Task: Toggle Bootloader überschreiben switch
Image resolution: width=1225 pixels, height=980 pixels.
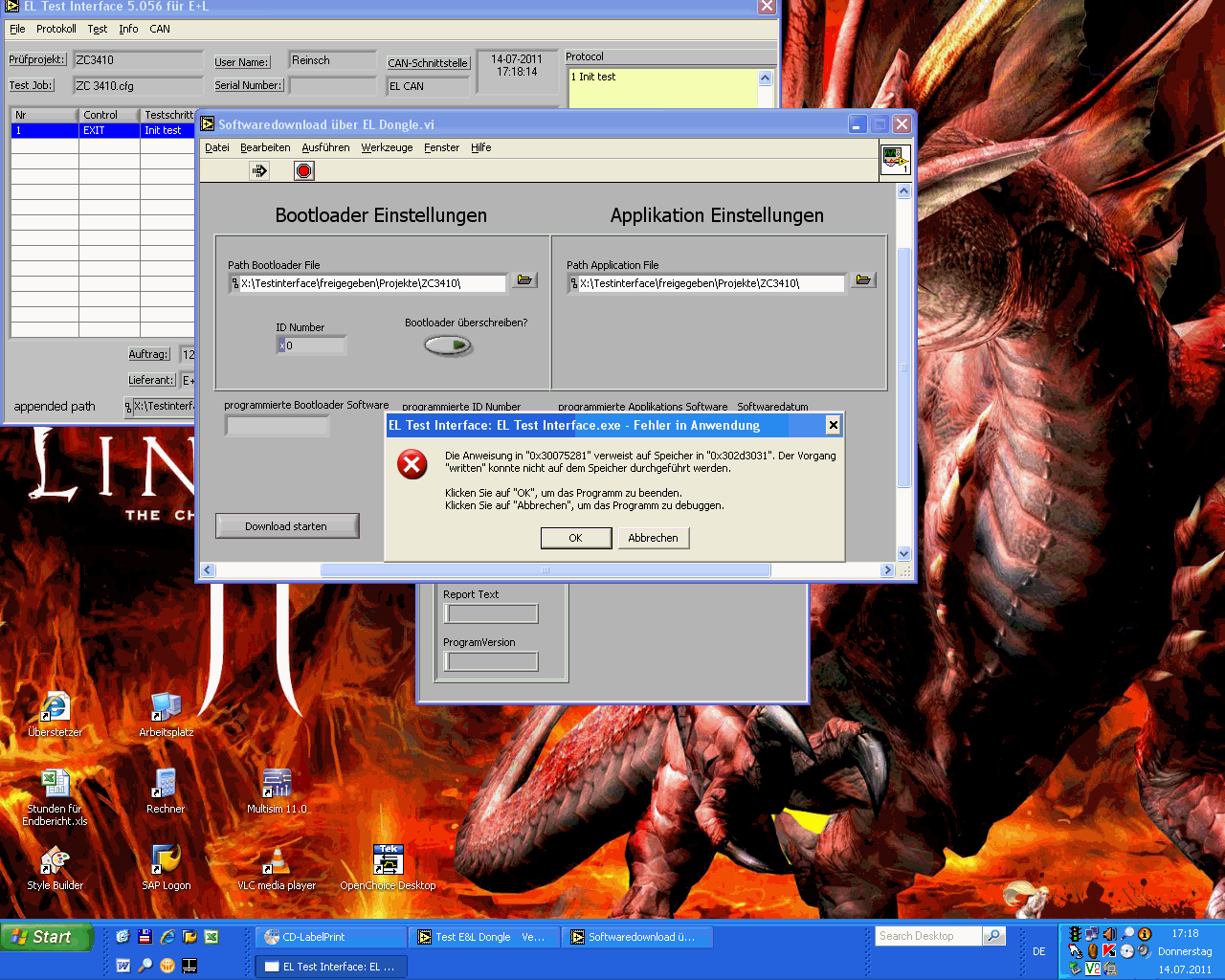Action: tap(448, 345)
